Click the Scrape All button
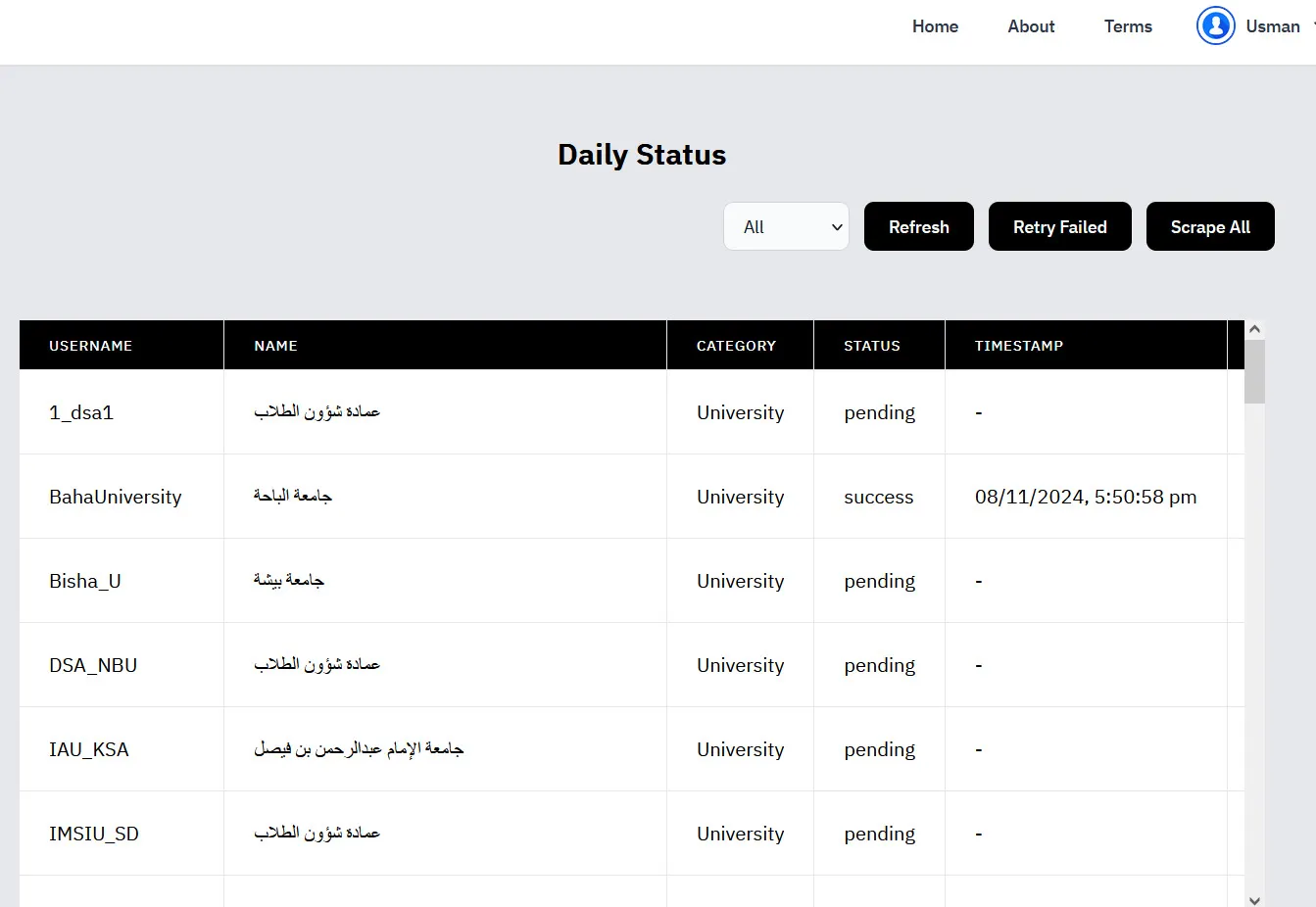Screen dimensions: 1316x907 point(1210,226)
